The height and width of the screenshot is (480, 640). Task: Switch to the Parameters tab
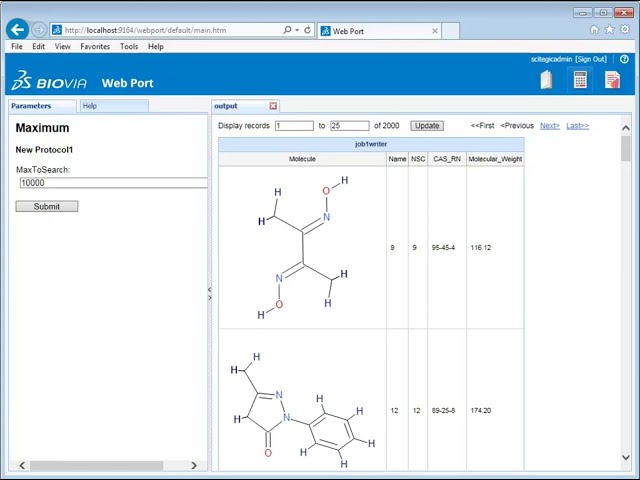[42, 106]
